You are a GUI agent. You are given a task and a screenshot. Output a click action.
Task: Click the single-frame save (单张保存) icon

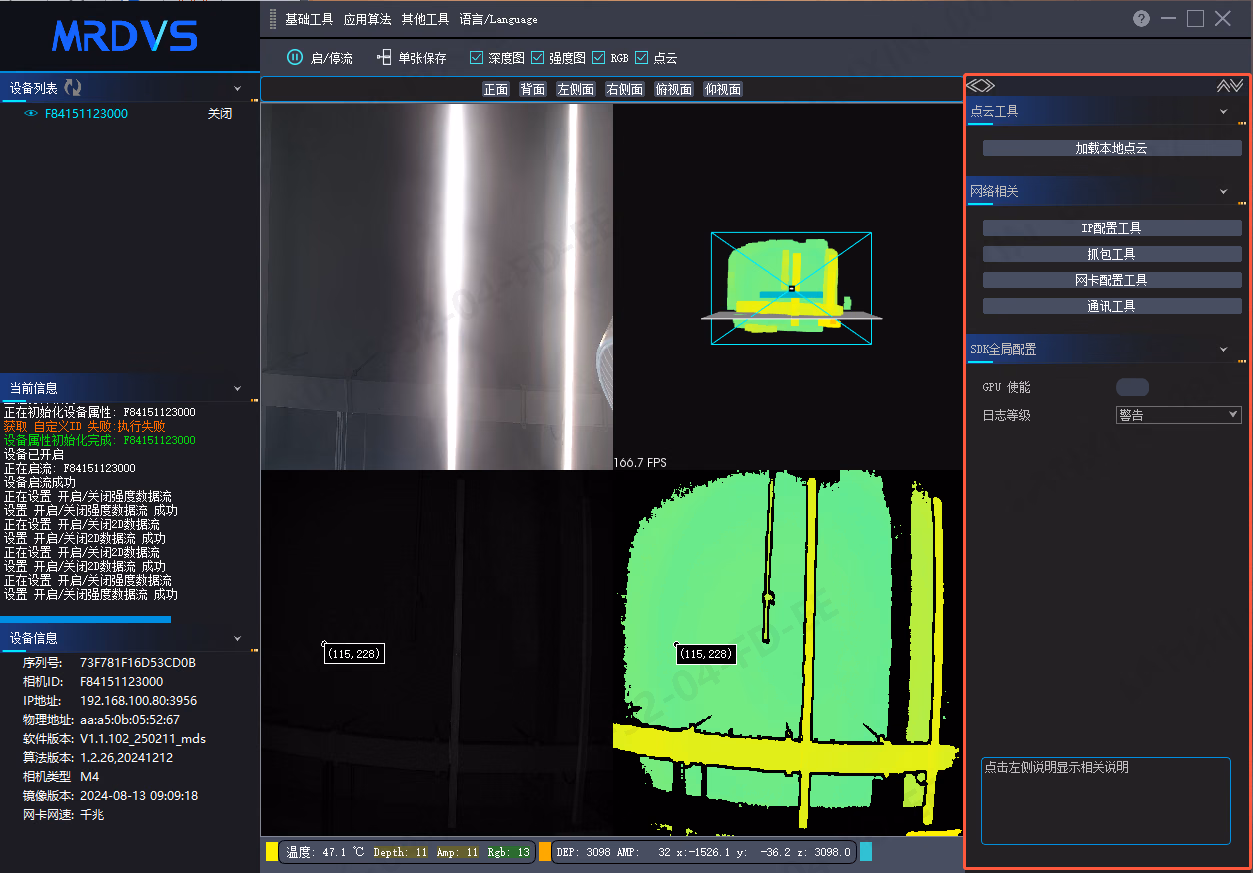point(384,58)
